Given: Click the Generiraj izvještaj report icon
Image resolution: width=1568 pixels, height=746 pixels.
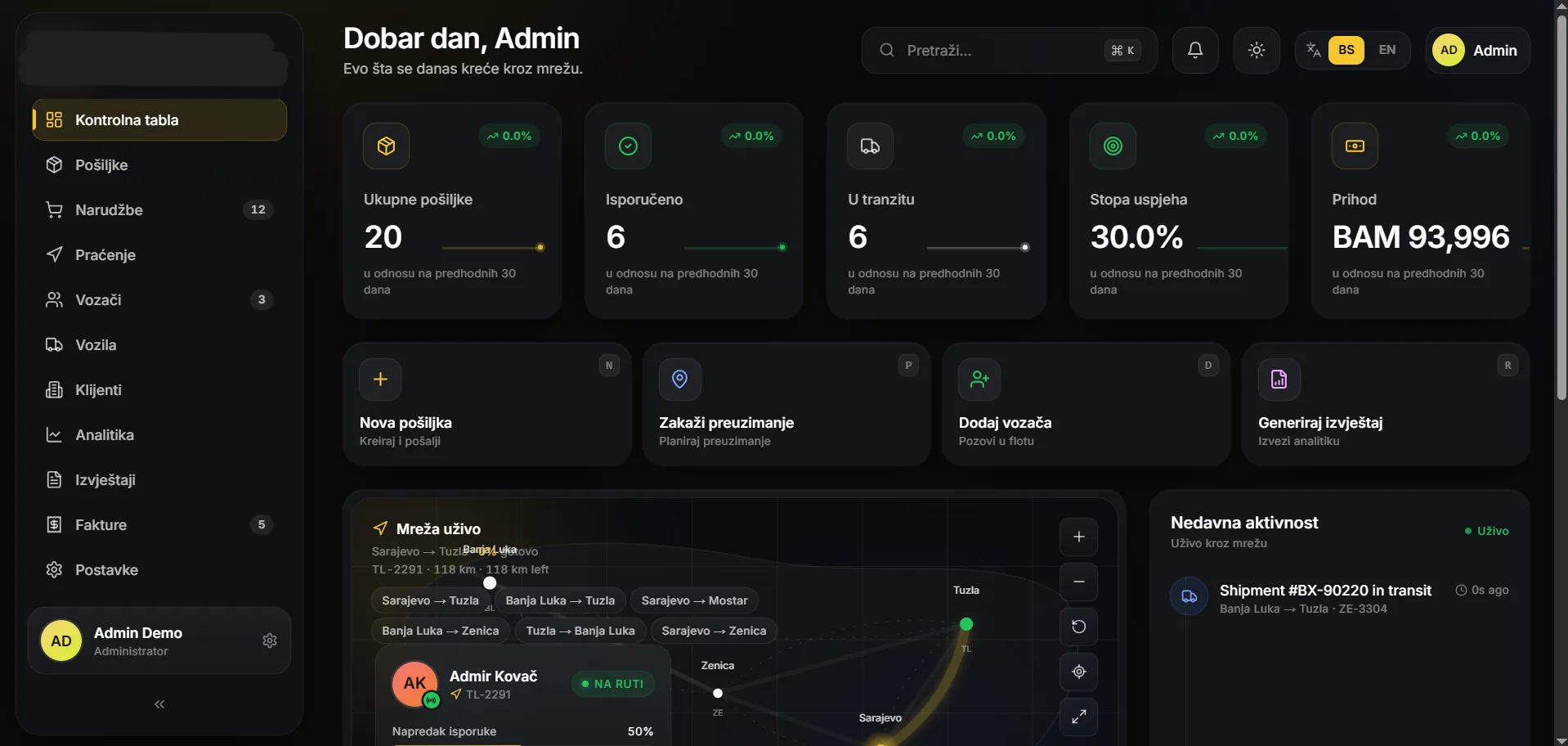Looking at the screenshot, I should (x=1279, y=380).
